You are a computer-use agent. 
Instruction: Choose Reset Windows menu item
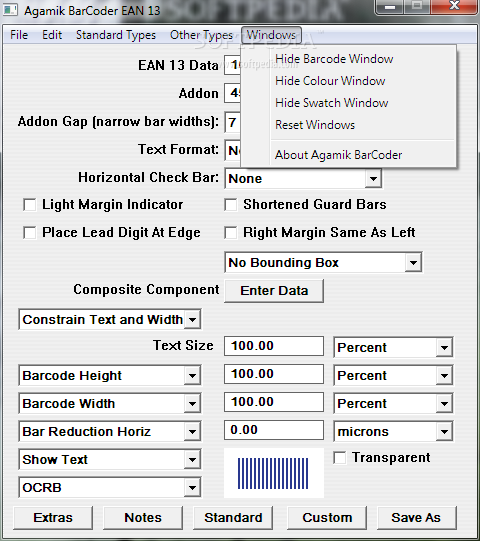pyautogui.click(x=315, y=125)
